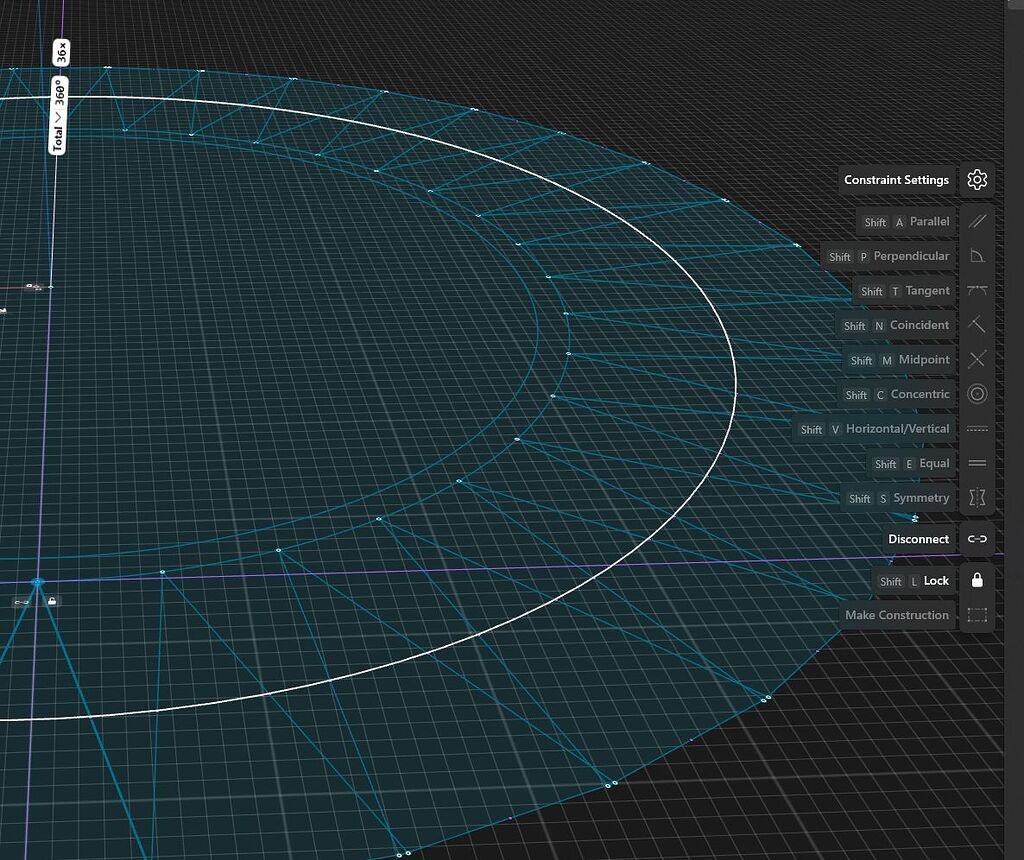Apply the Concentric constraint icon
Screen dimensions: 1024x860
point(977,394)
